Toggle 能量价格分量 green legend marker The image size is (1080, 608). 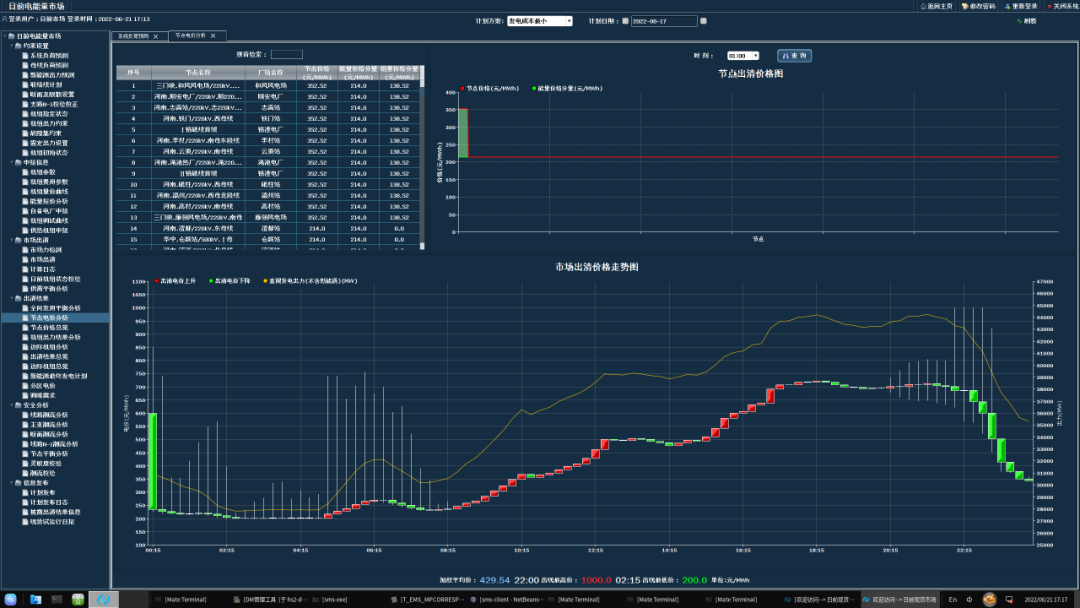(x=534, y=89)
